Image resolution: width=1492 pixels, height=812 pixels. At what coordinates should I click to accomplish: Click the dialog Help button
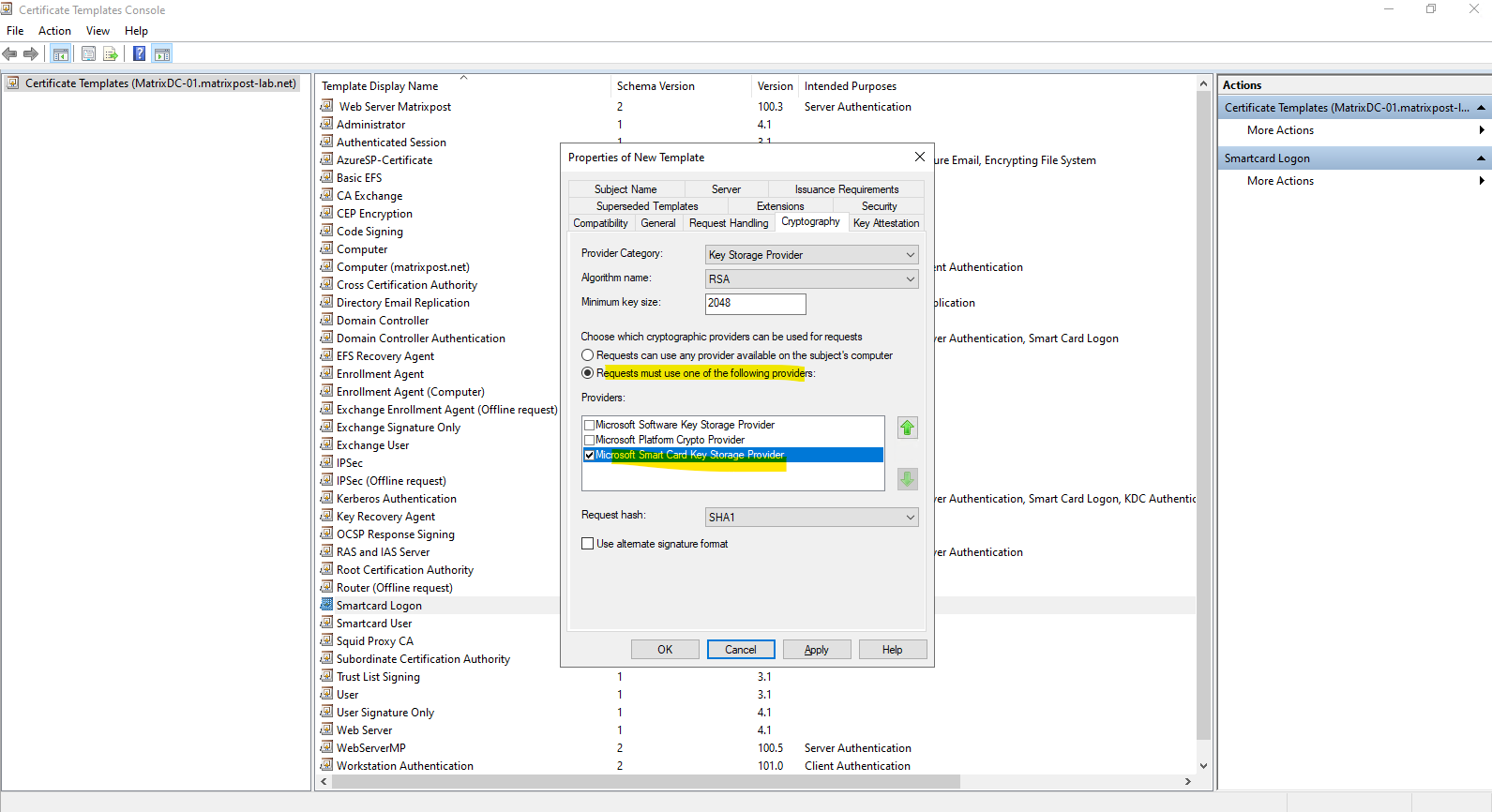[x=893, y=650]
